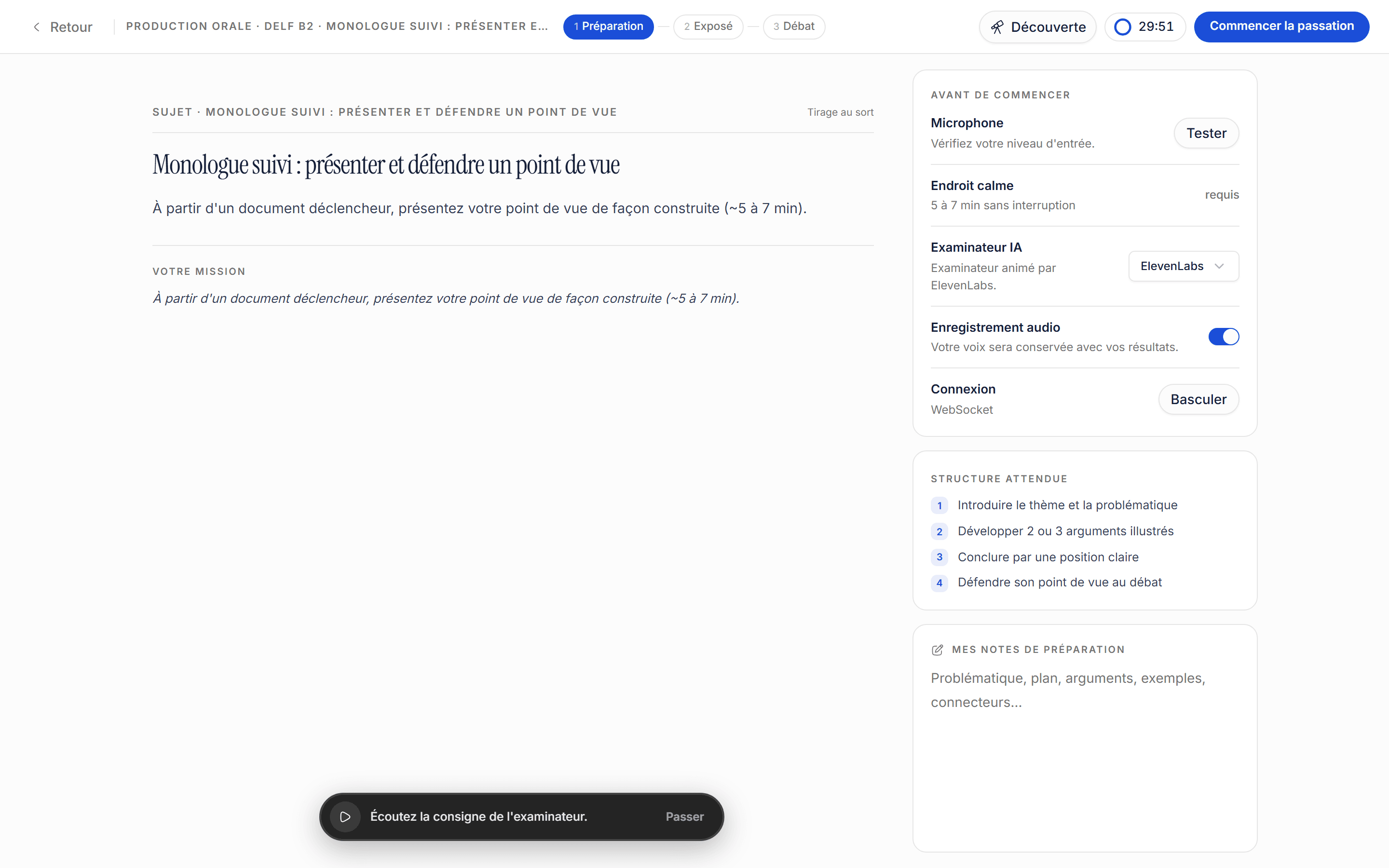Screen dimensions: 1389x868
Task: Test the microphone with Tester
Action: [1206, 133]
